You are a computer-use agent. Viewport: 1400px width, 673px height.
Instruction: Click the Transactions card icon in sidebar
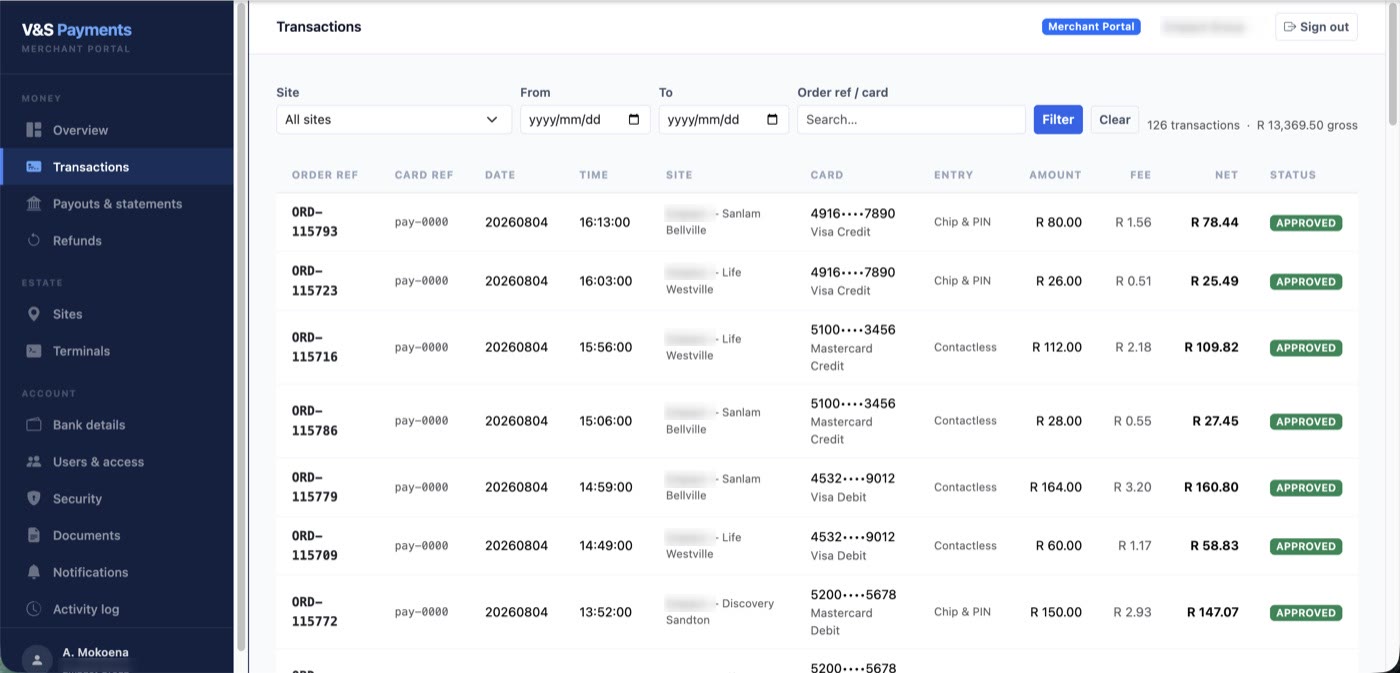click(34, 167)
